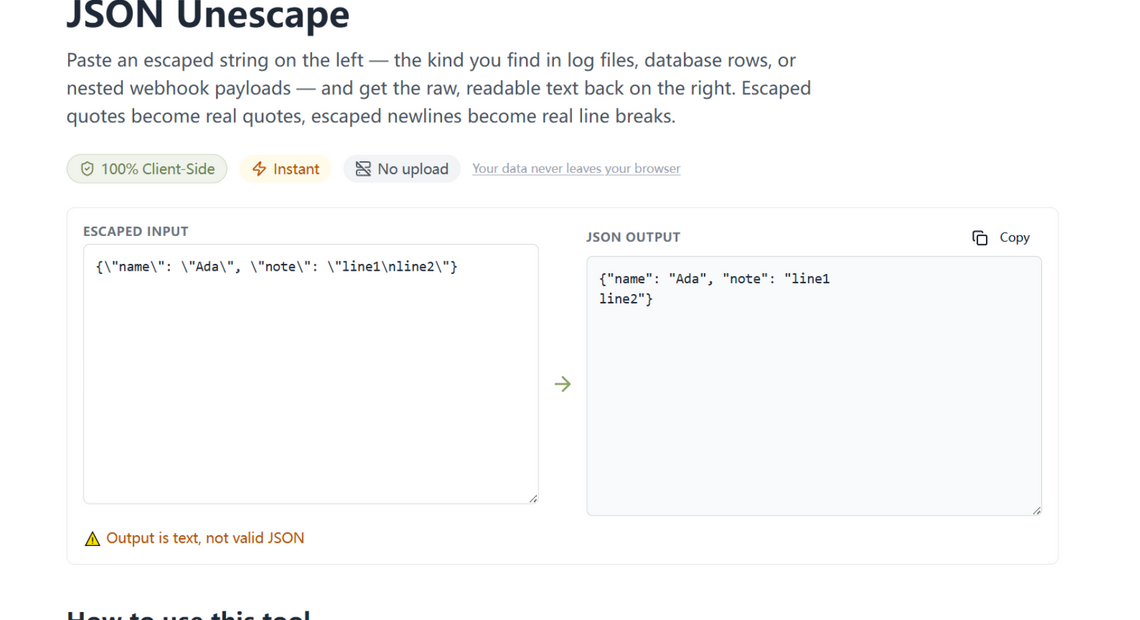Click the green arrow between panels

click(563, 384)
